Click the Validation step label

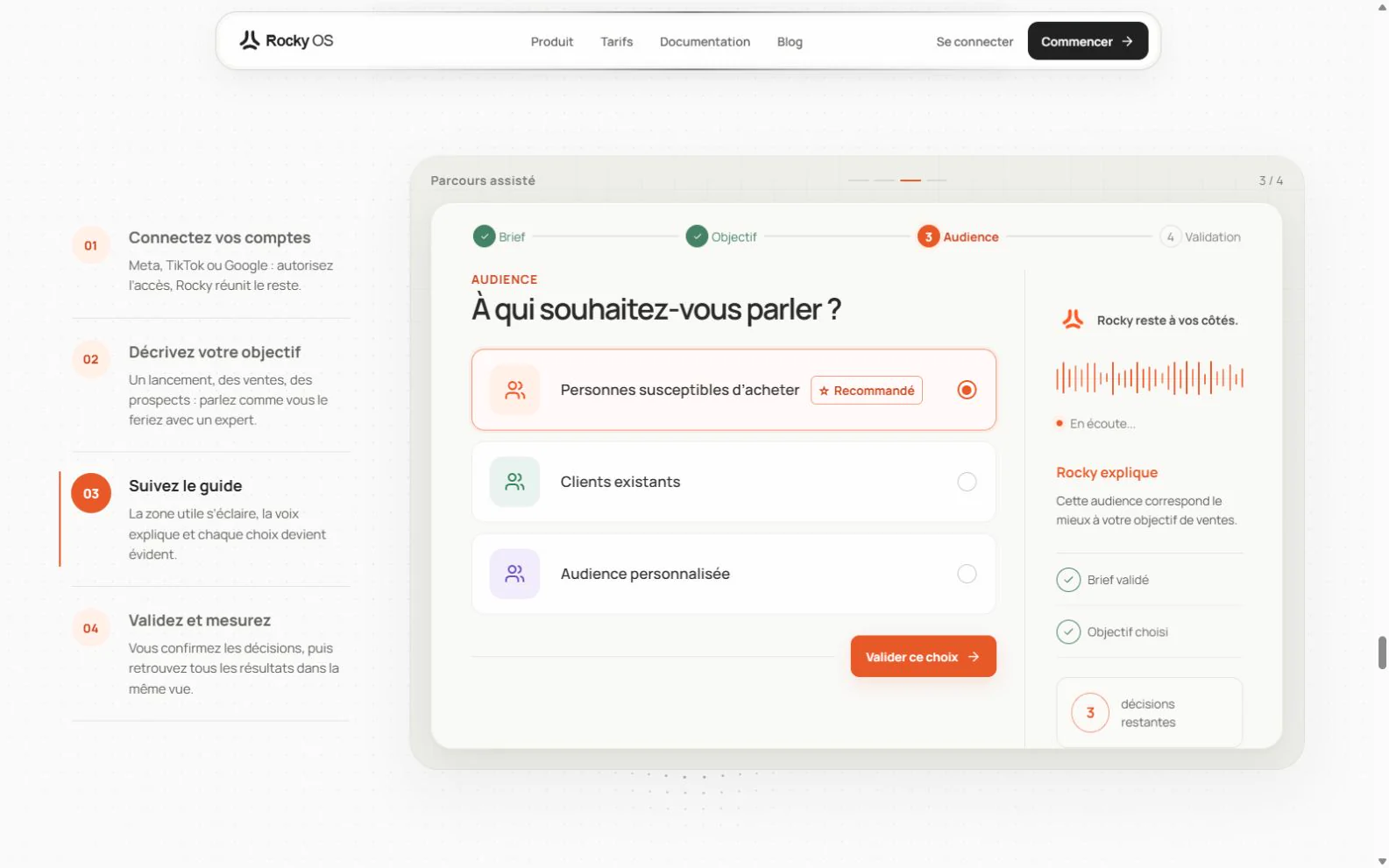1213,236
